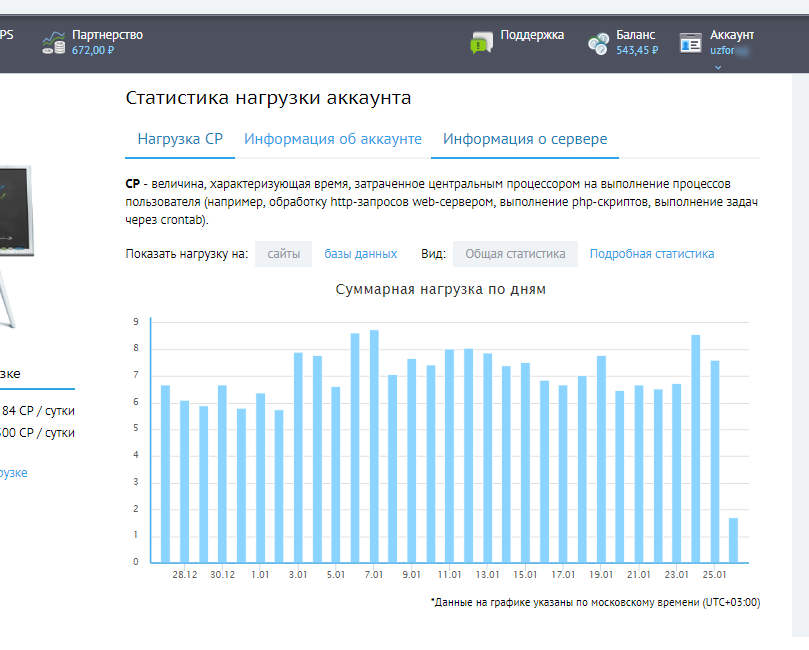View the balance amount 543,45 ₽
809x650 pixels.
[x=637, y=50]
